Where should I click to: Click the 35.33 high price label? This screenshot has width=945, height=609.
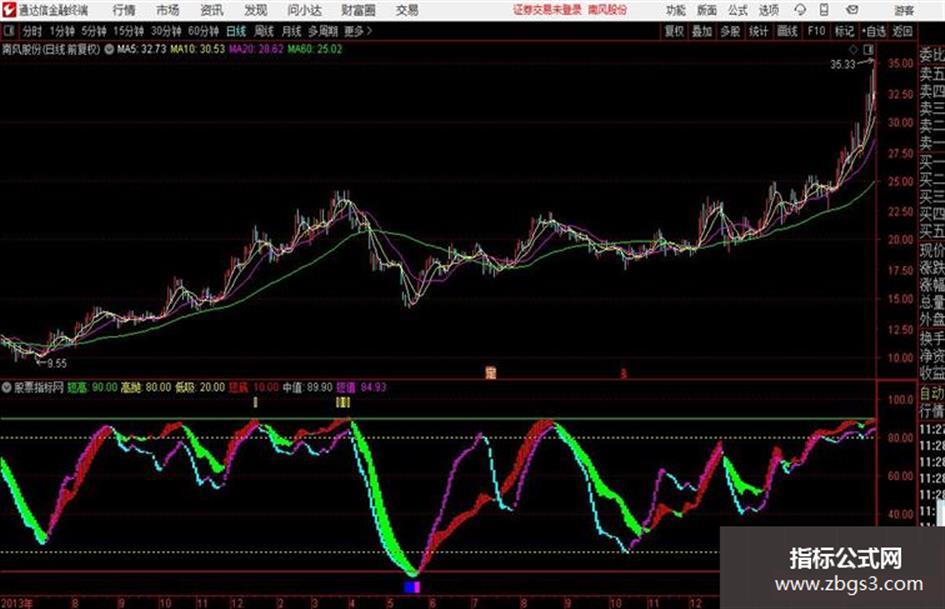click(x=843, y=65)
